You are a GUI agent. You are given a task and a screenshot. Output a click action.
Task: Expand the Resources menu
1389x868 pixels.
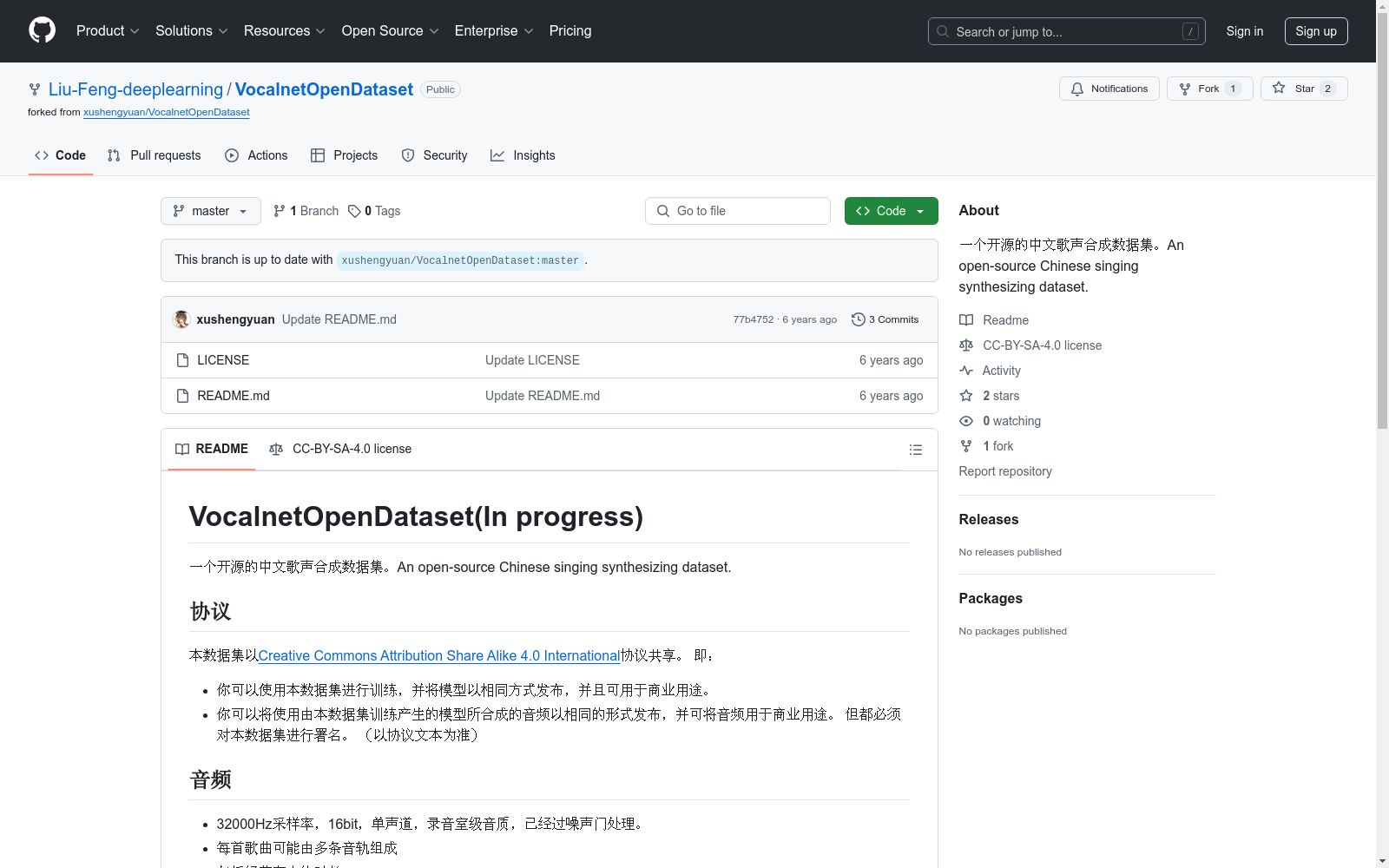pos(284,30)
